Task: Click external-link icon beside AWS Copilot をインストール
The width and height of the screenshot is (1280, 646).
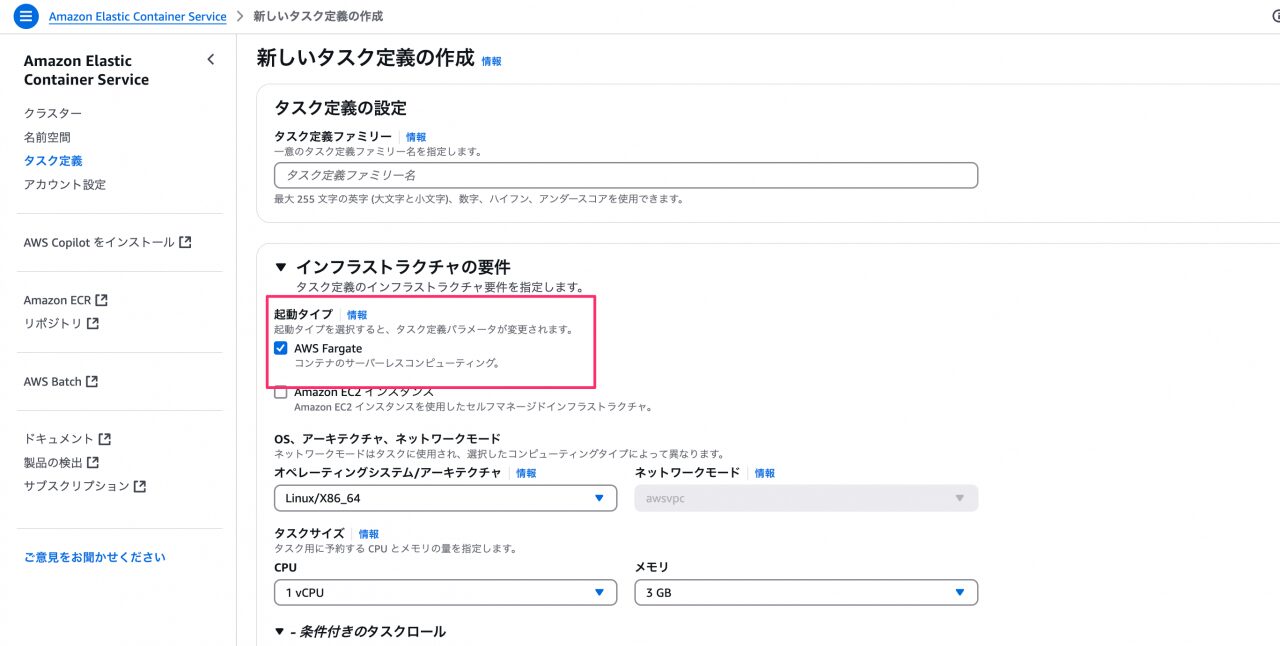Action: [x=185, y=242]
